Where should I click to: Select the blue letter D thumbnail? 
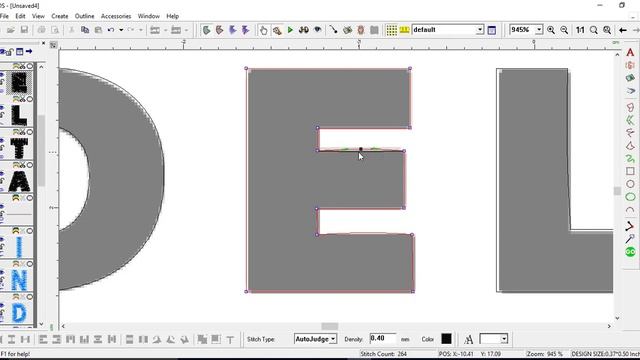pyautogui.click(x=19, y=313)
